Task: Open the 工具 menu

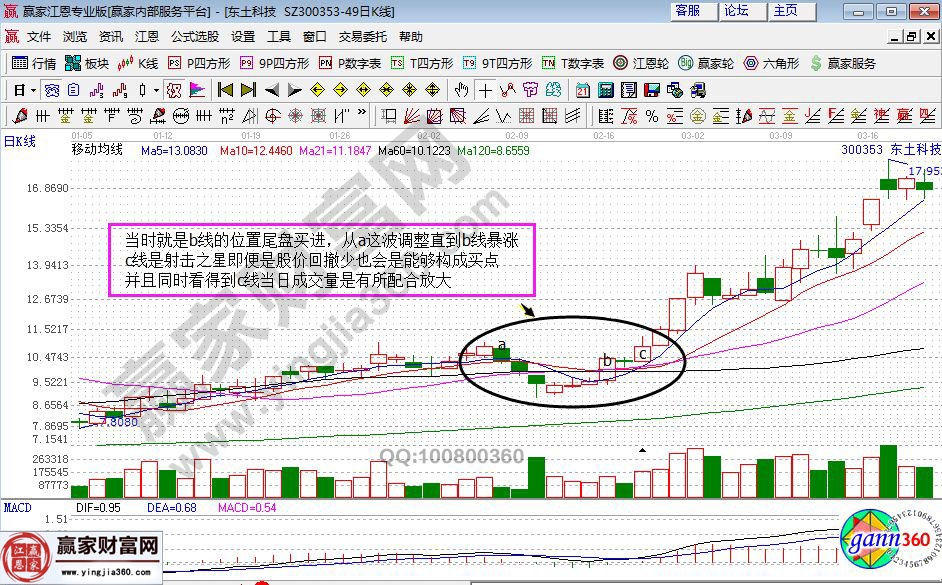Action: 279,36
